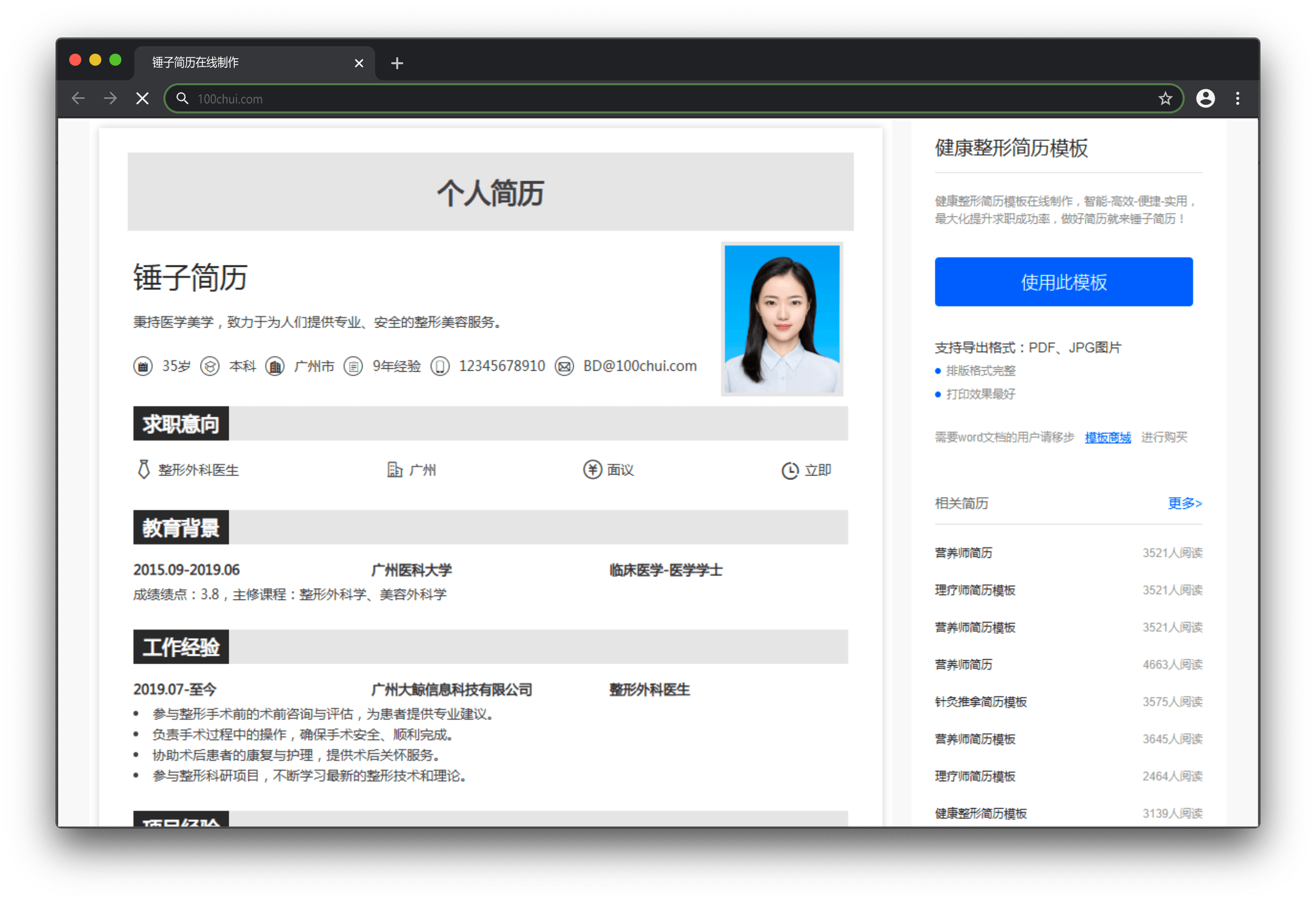This screenshot has height=902, width=1316.
Task: Click the 2015.09-2019.06 education date
Action: 186,570
